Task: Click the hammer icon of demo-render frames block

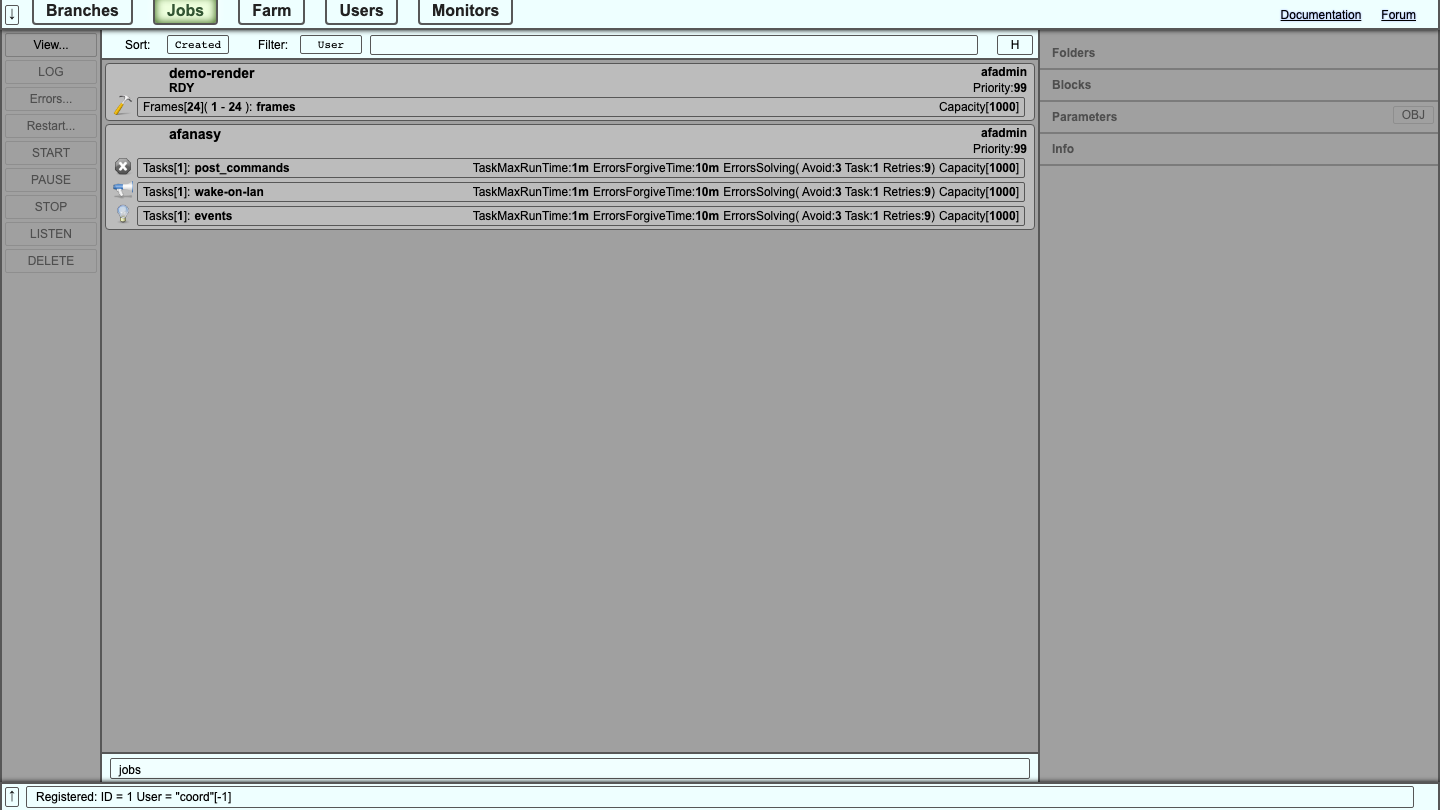Action: tap(123, 105)
